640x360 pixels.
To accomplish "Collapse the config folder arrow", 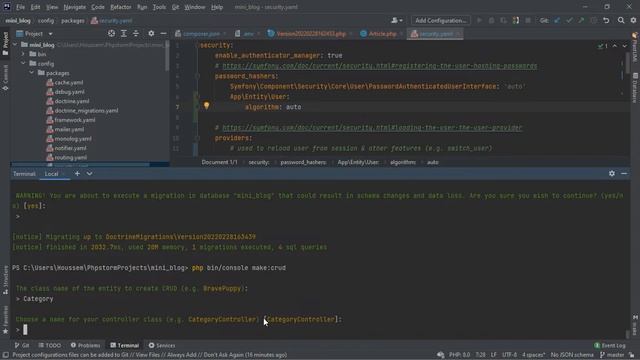I will [x=23, y=63].
